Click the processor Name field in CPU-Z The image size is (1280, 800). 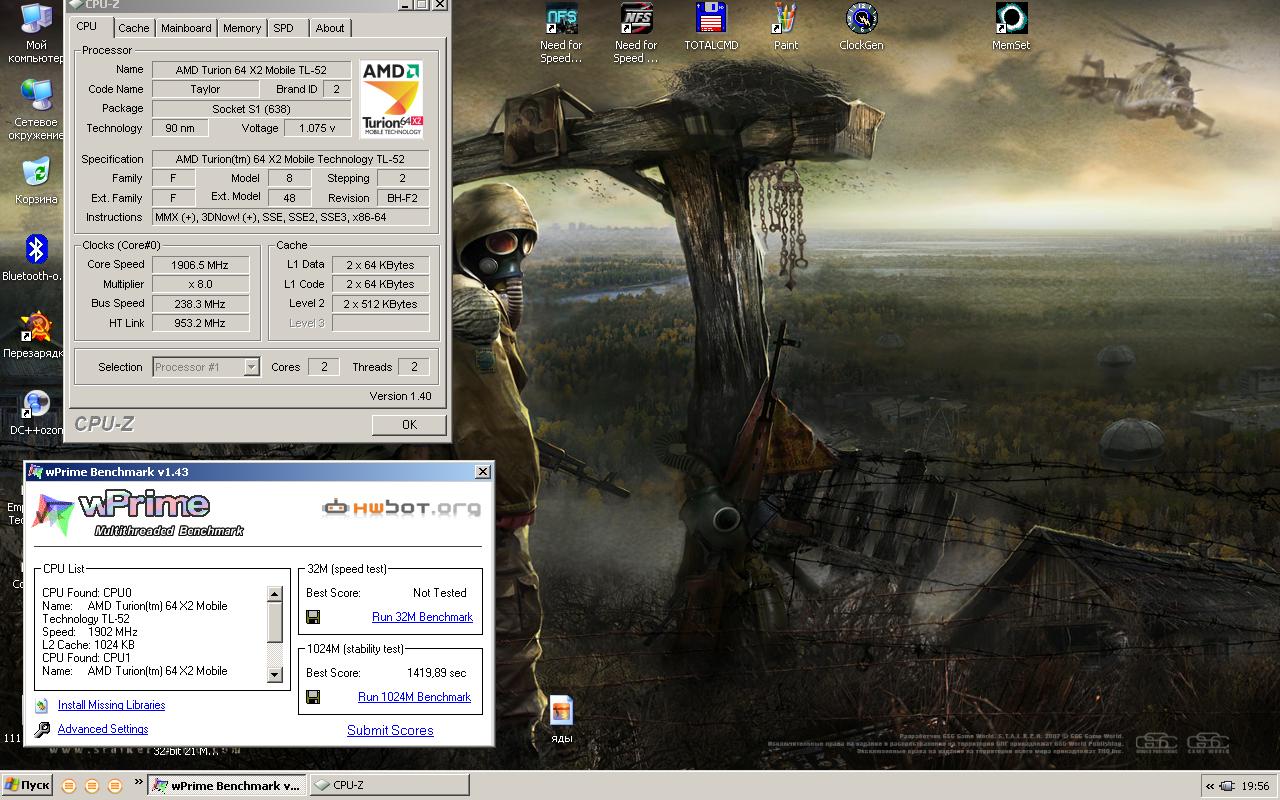(x=251, y=70)
